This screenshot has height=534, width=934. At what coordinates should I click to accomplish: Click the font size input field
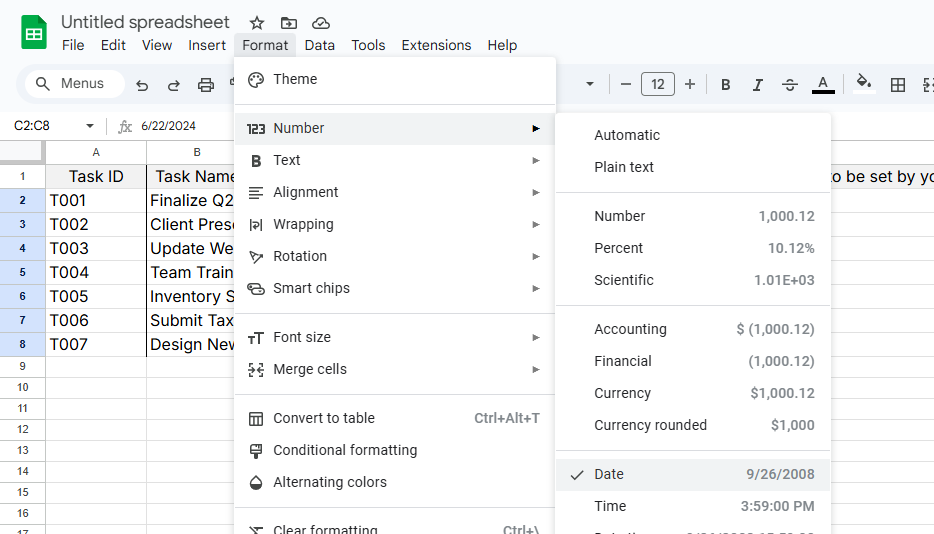(x=657, y=85)
